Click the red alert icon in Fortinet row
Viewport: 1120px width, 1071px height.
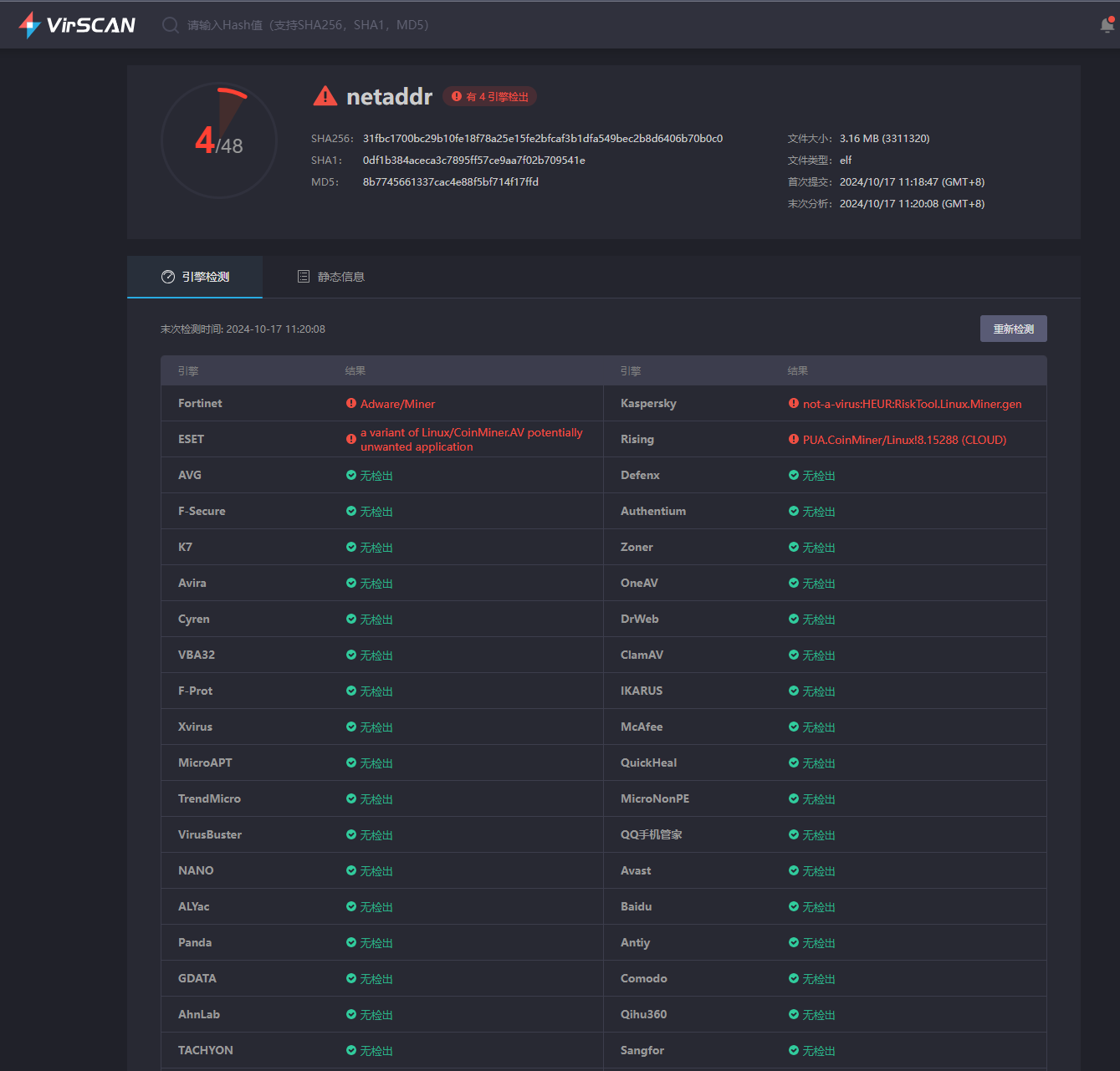[x=351, y=403]
